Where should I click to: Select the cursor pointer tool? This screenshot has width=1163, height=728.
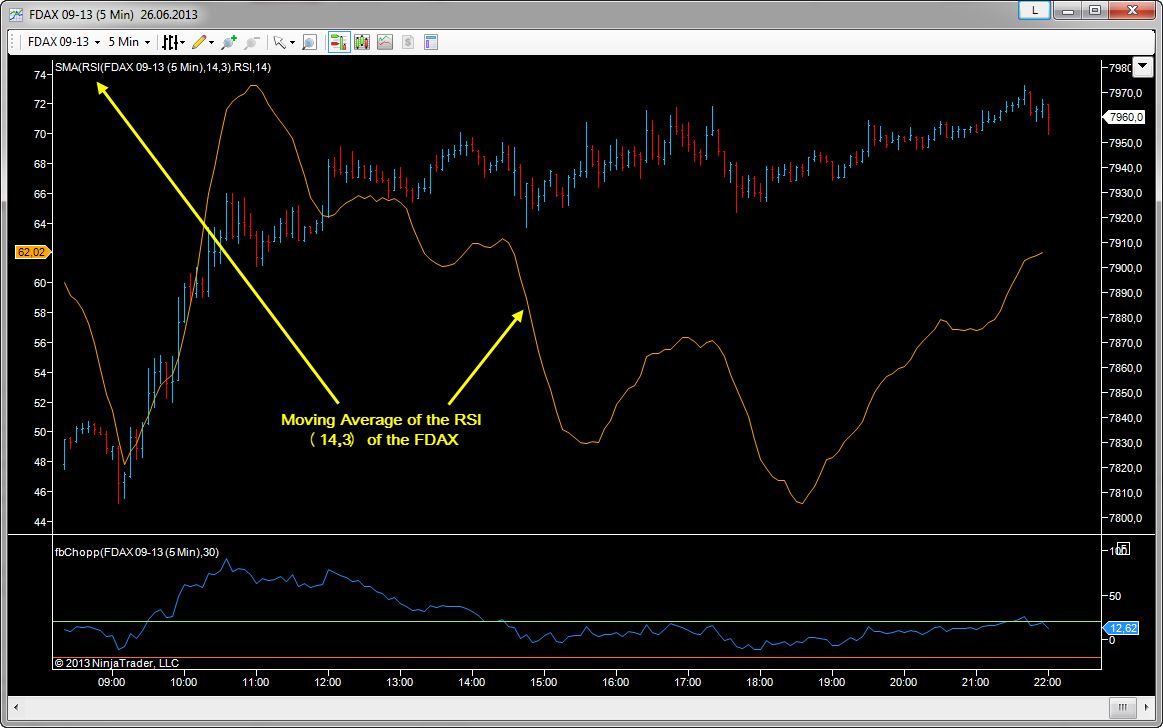click(279, 42)
